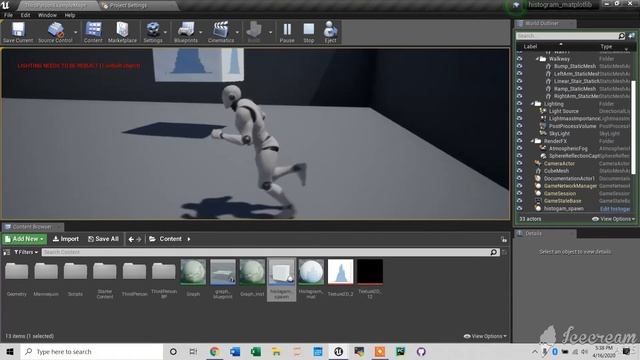Image resolution: width=640 pixels, height=360 pixels.
Task: Click the World Outliner search magnifier
Action: click(x=621, y=36)
